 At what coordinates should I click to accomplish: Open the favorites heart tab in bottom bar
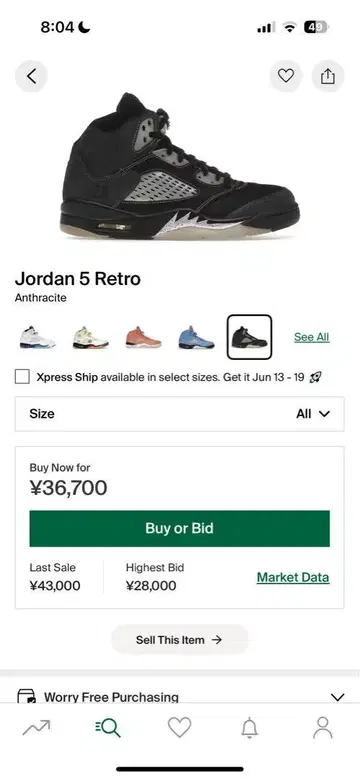pos(179,728)
